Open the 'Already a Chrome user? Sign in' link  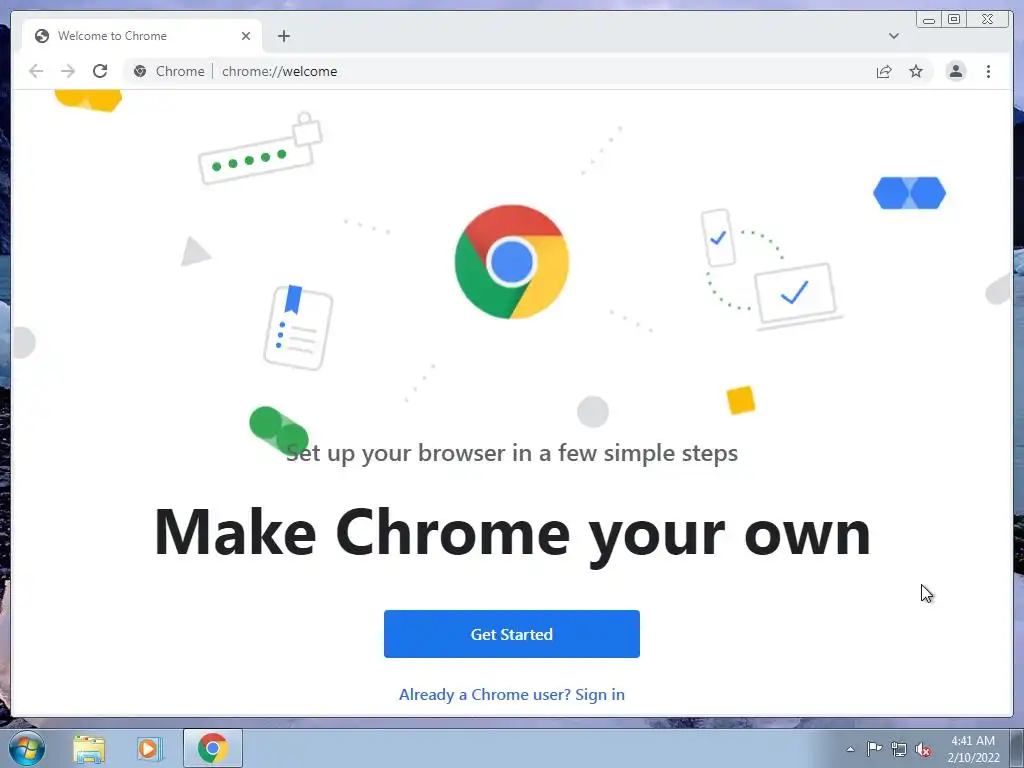[x=511, y=694]
